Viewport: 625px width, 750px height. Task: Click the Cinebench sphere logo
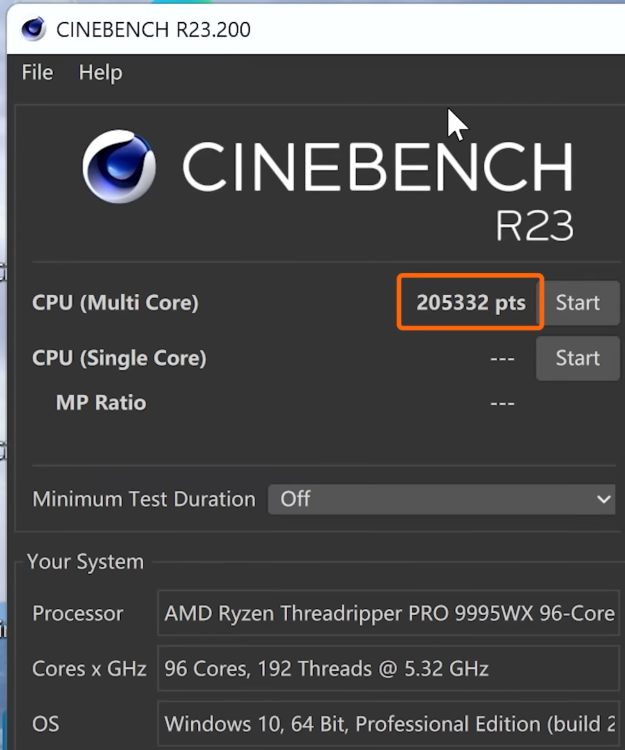[x=119, y=167]
